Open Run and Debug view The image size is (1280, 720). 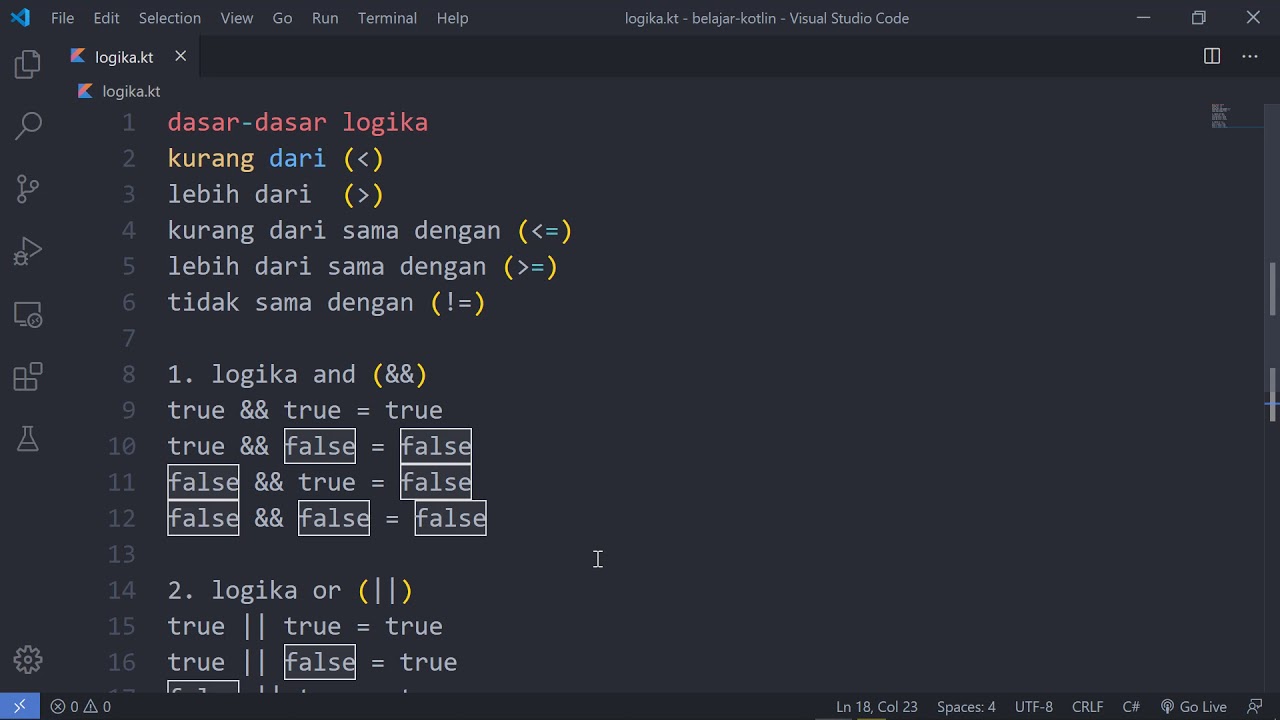pyautogui.click(x=28, y=251)
